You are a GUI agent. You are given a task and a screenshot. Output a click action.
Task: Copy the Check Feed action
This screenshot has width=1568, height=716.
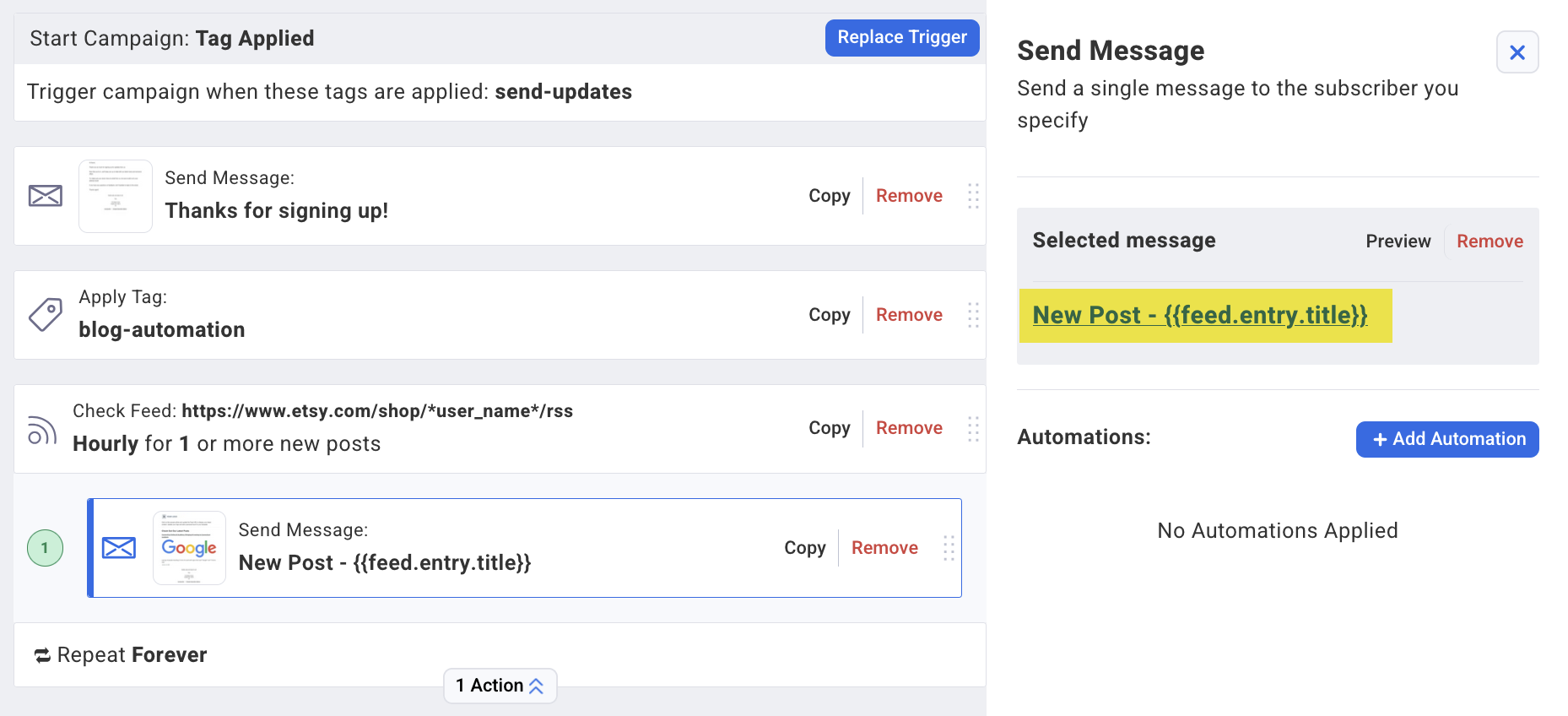(829, 428)
